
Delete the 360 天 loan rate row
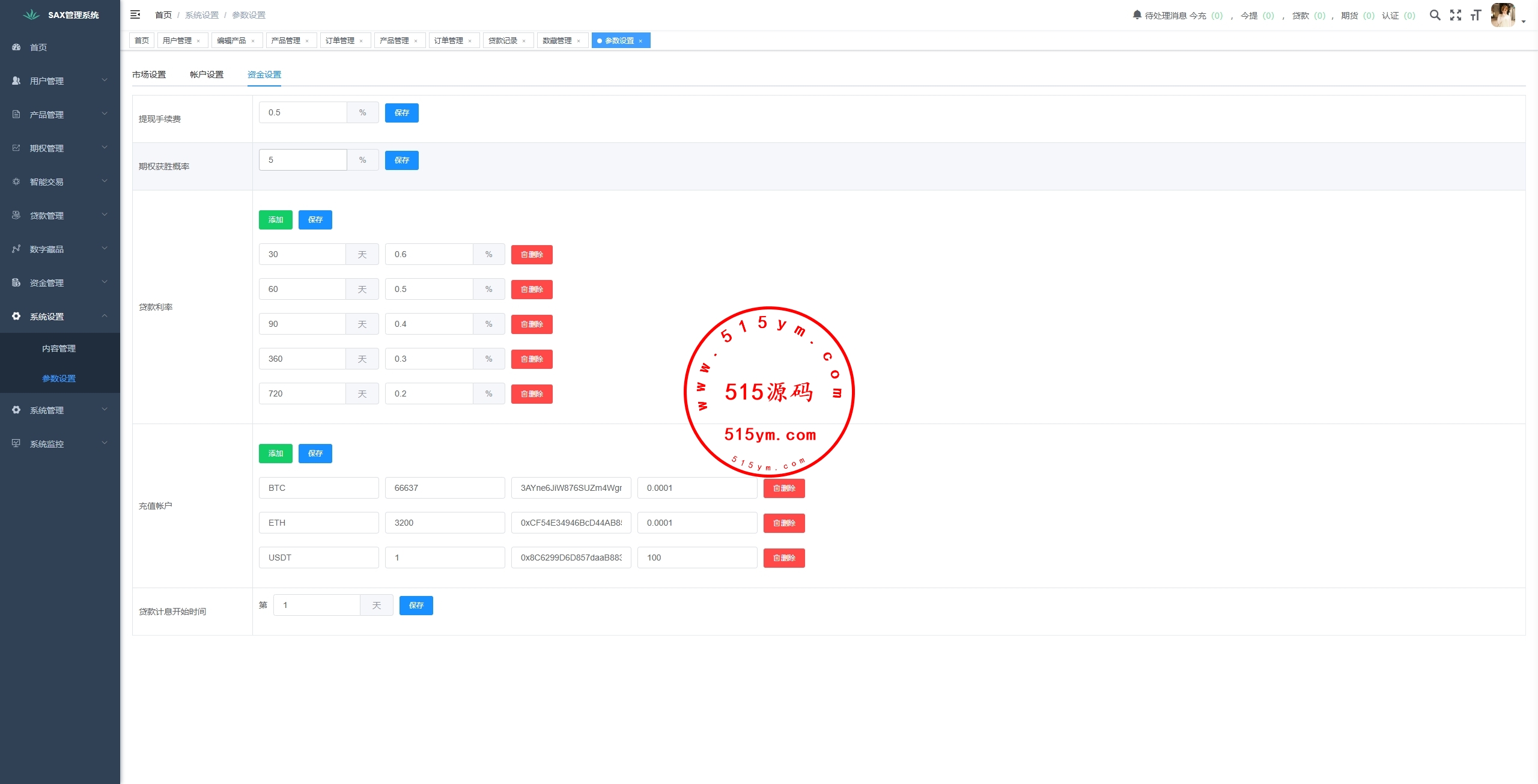[532, 359]
